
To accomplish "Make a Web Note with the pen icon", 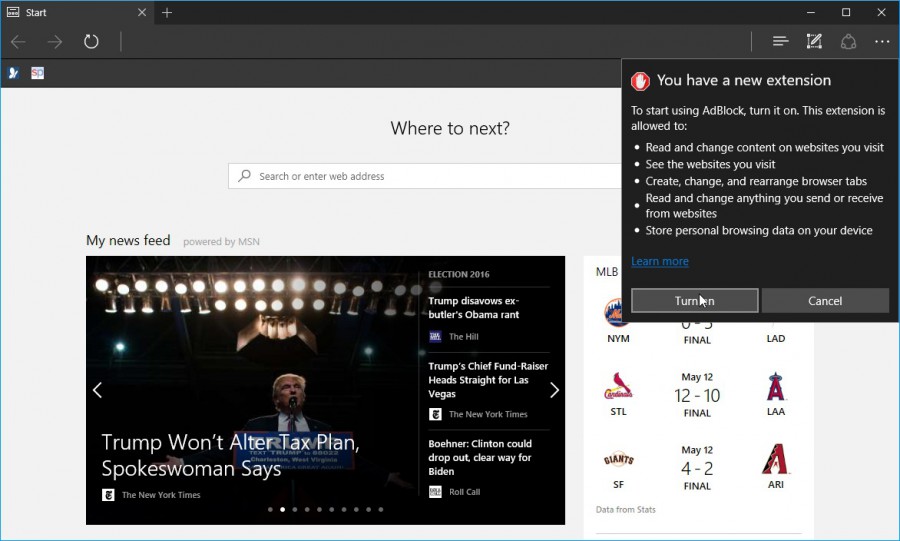I will [814, 41].
